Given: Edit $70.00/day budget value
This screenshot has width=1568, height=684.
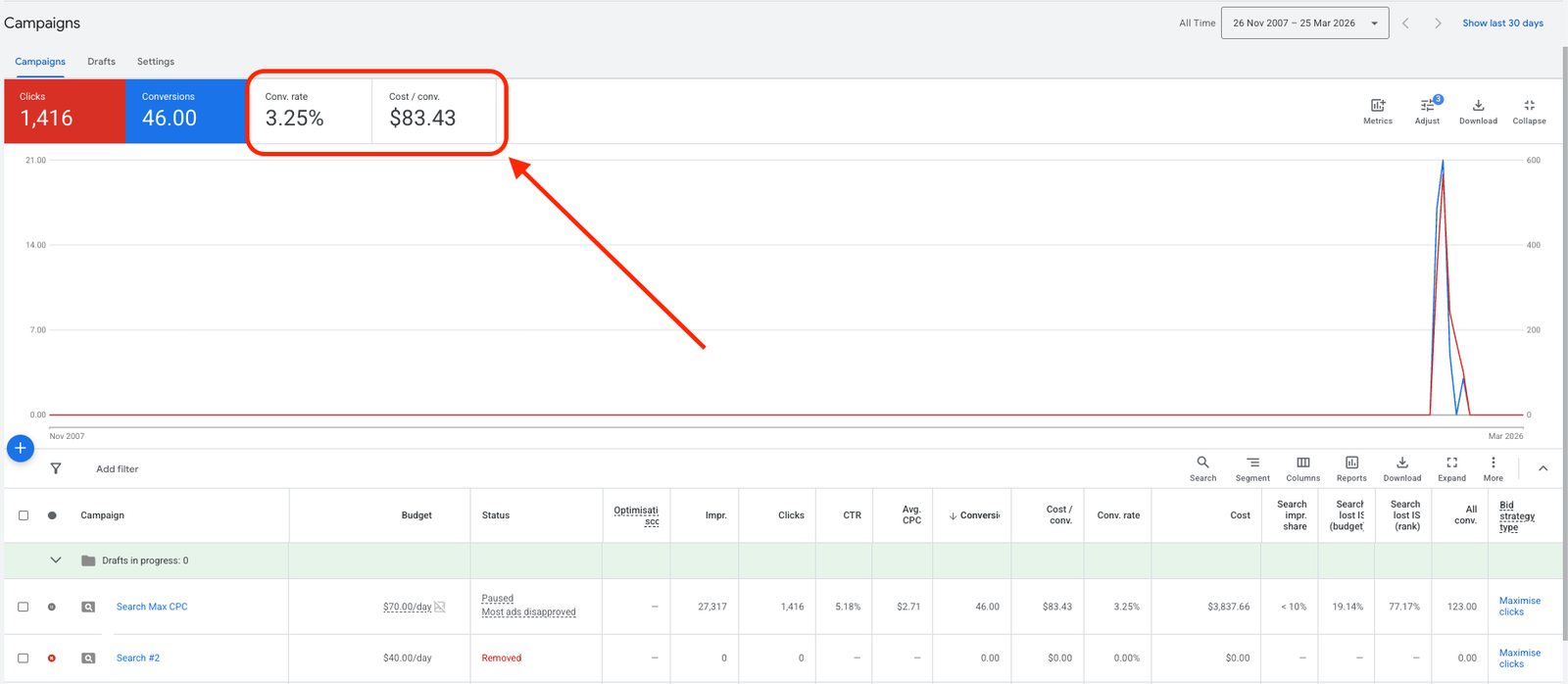Looking at the screenshot, I should [x=407, y=607].
